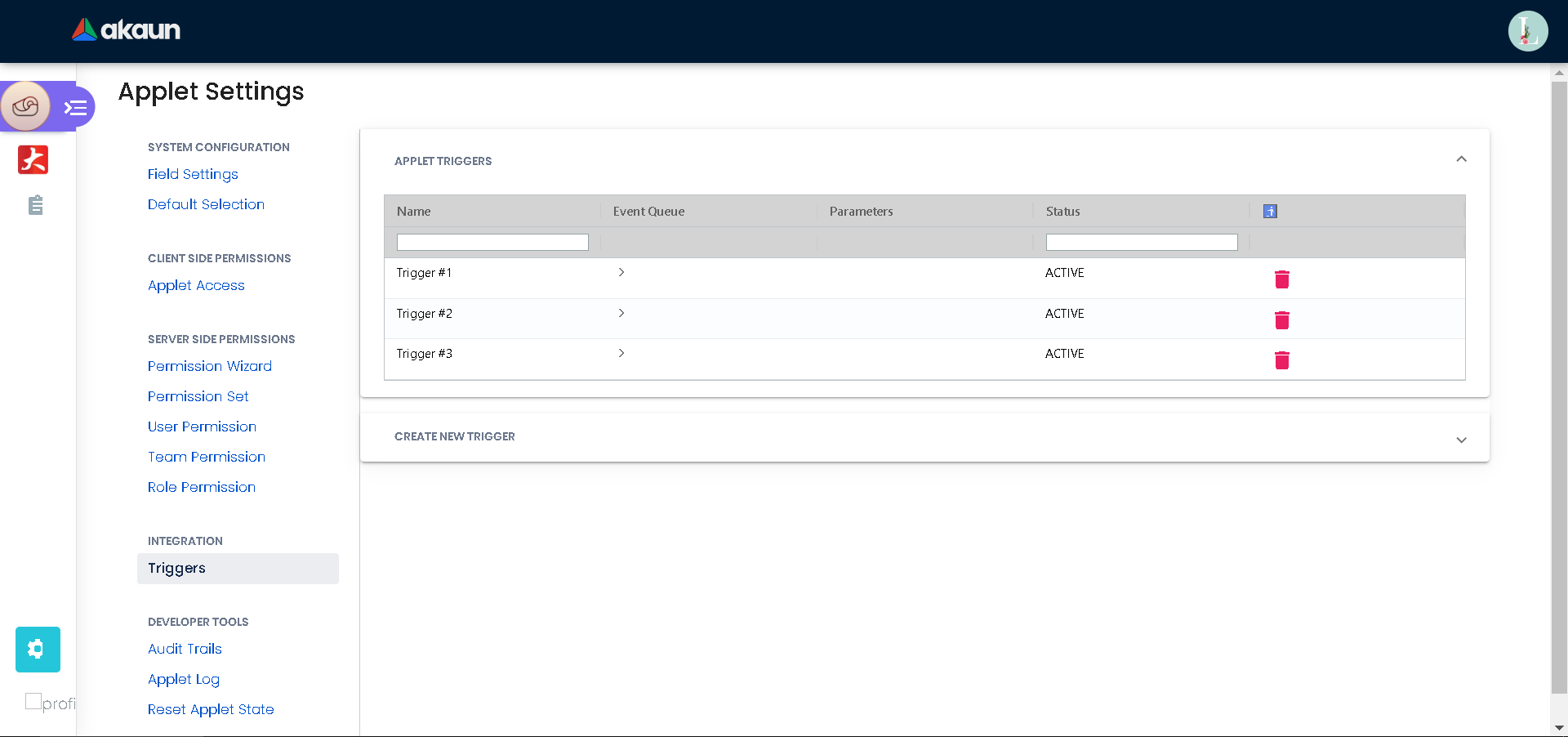Viewport: 1568px width, 737px height.
Task: Click the Name filter input field
Action: coord(492,242)
